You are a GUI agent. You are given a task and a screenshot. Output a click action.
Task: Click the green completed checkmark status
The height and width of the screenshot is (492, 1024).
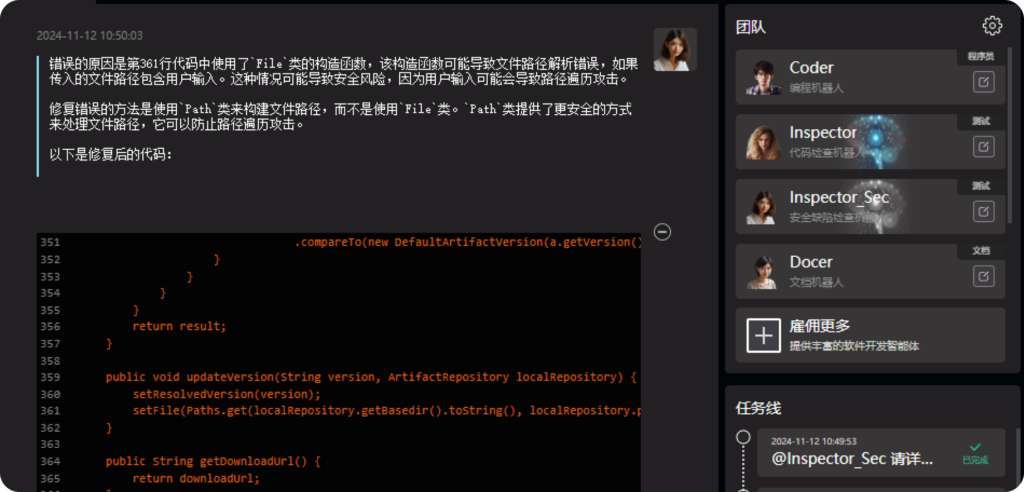click(x=974, y=449)
